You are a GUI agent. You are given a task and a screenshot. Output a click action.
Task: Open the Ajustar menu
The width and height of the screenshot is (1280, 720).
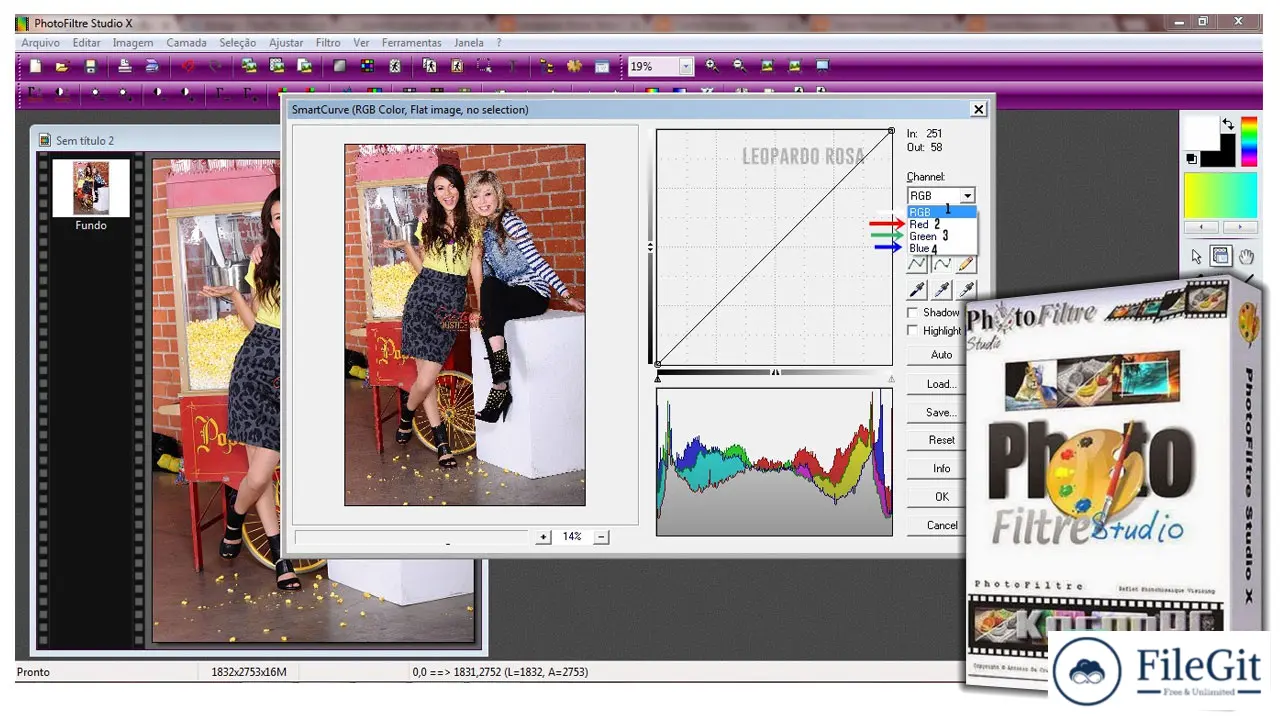pos(286,43)
